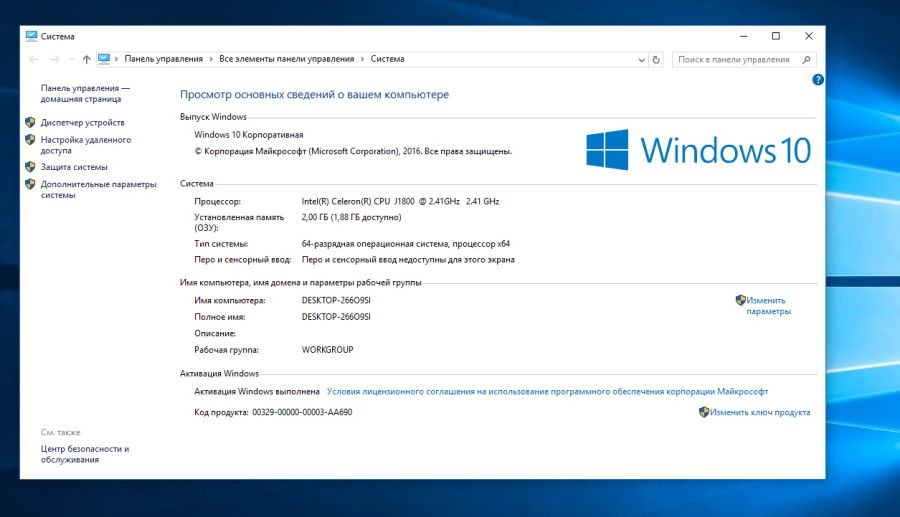Click shield icon beside Диспетчер устройств
The height and width of the screenshot is (517, 900).
pyautogui.click(x=30, y=122)
